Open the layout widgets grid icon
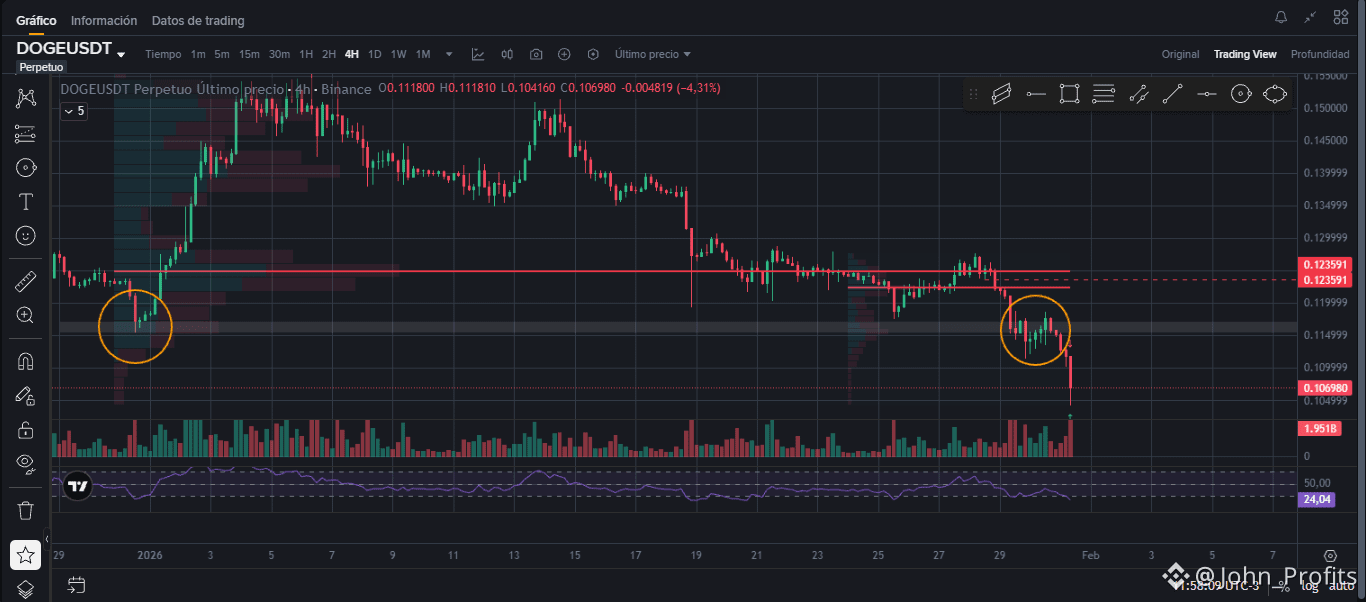The height and width of the screenshot is (602, 1366). (x=1341, y=17)
